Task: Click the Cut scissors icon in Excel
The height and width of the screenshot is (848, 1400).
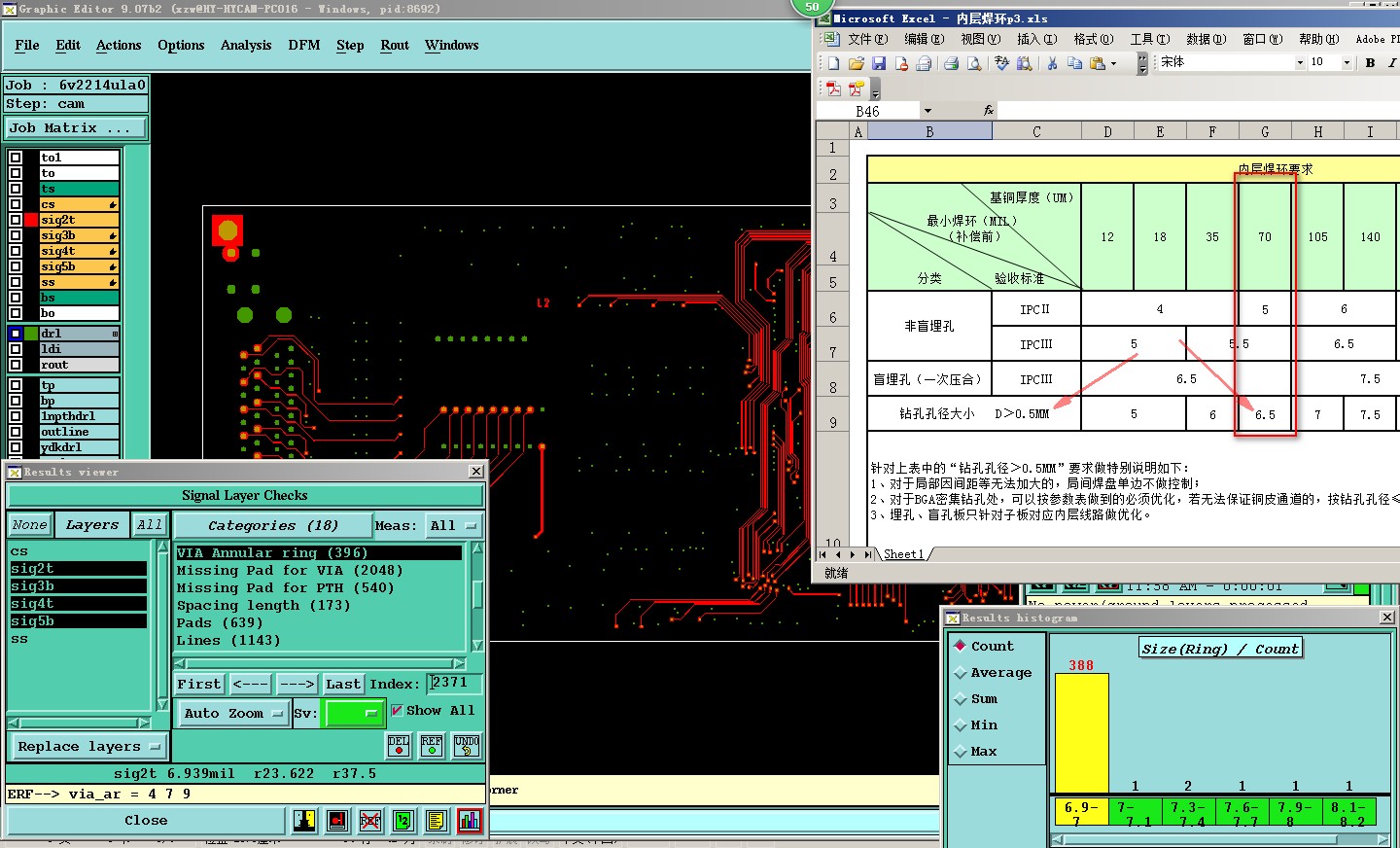Action: click(x=1051, y=63)
